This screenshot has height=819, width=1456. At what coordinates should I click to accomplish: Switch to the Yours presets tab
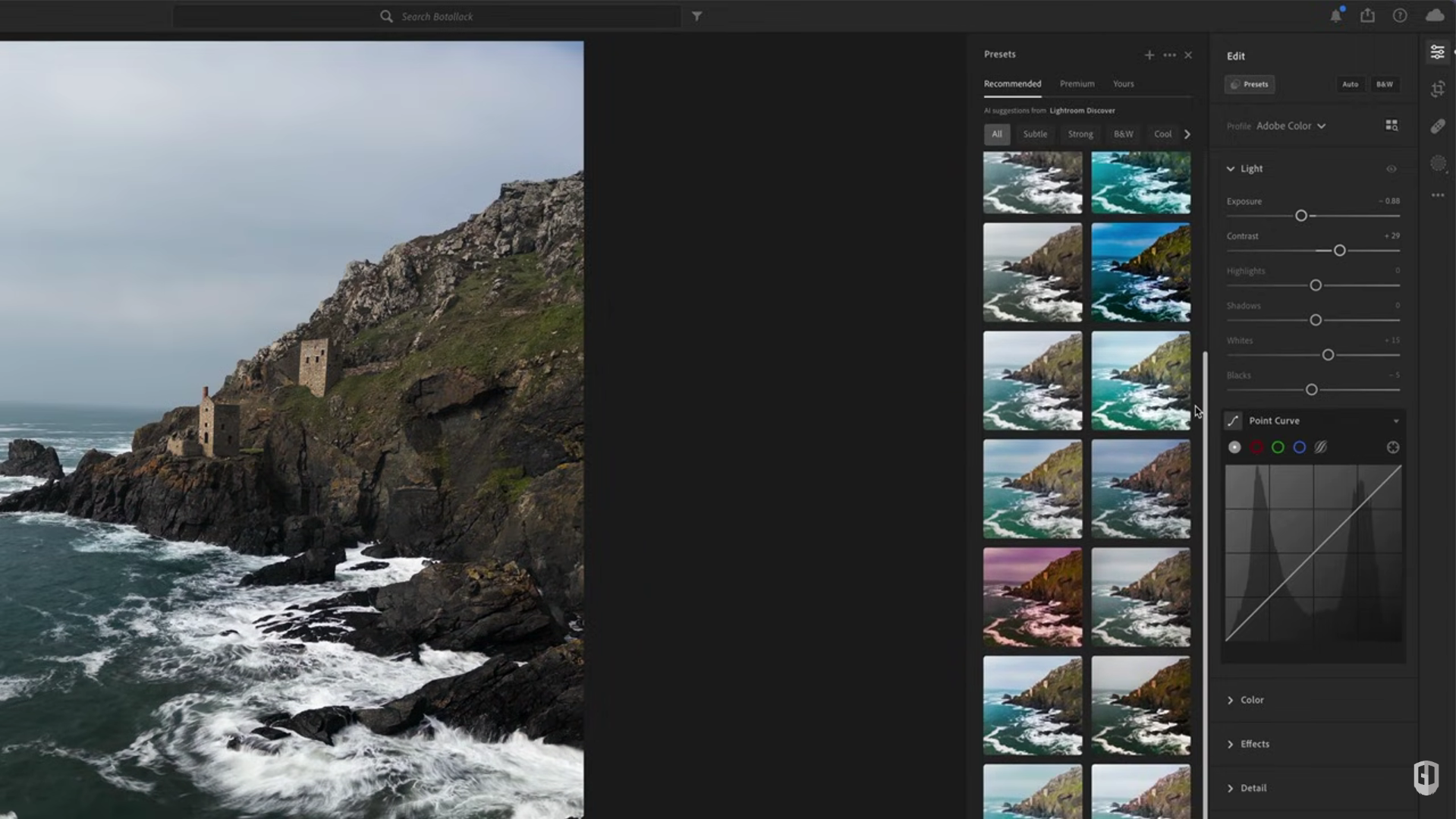(1123, 83)
